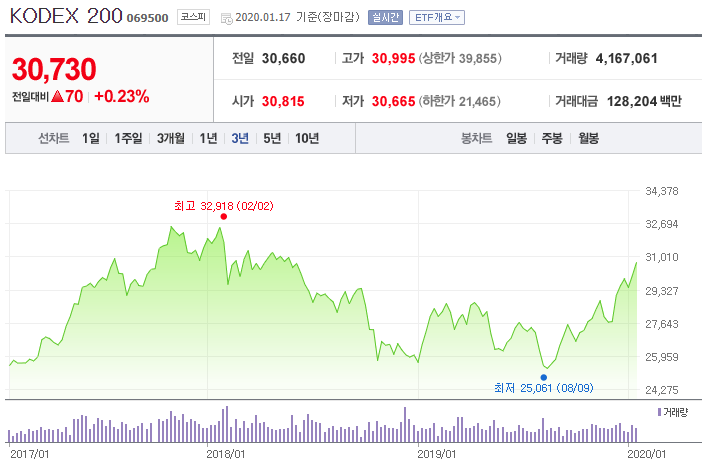Open the ETF개요 dropdown
Screen dimensions: 702x471
(x=437, y=17)
